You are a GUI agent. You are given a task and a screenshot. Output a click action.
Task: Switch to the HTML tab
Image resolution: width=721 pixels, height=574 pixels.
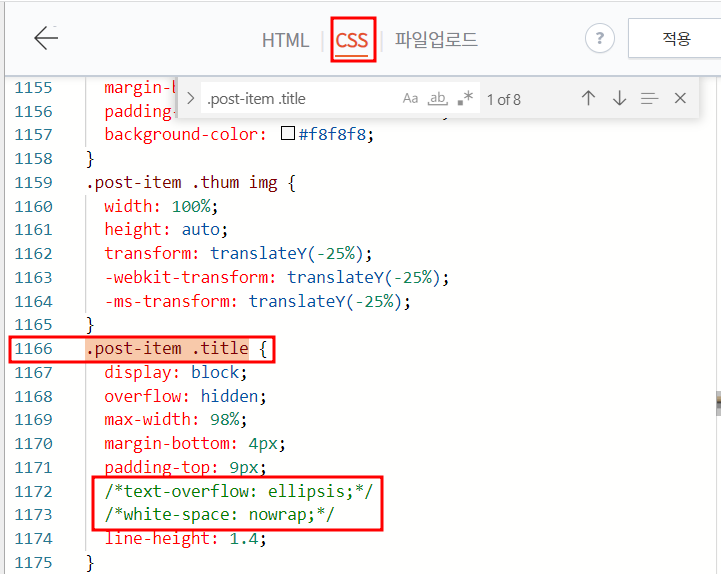[285, 40]
